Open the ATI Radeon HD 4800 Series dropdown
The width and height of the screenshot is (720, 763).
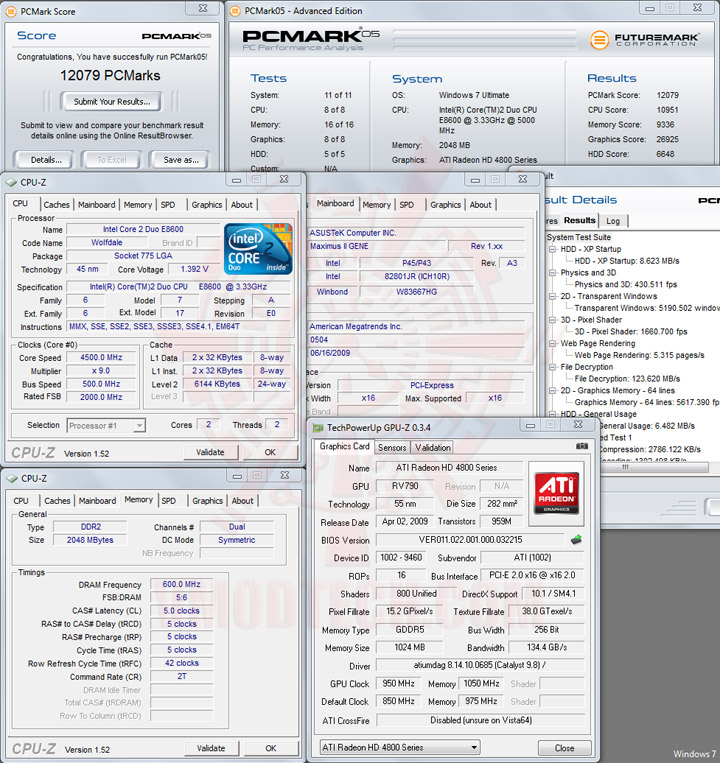click(400, 747)
